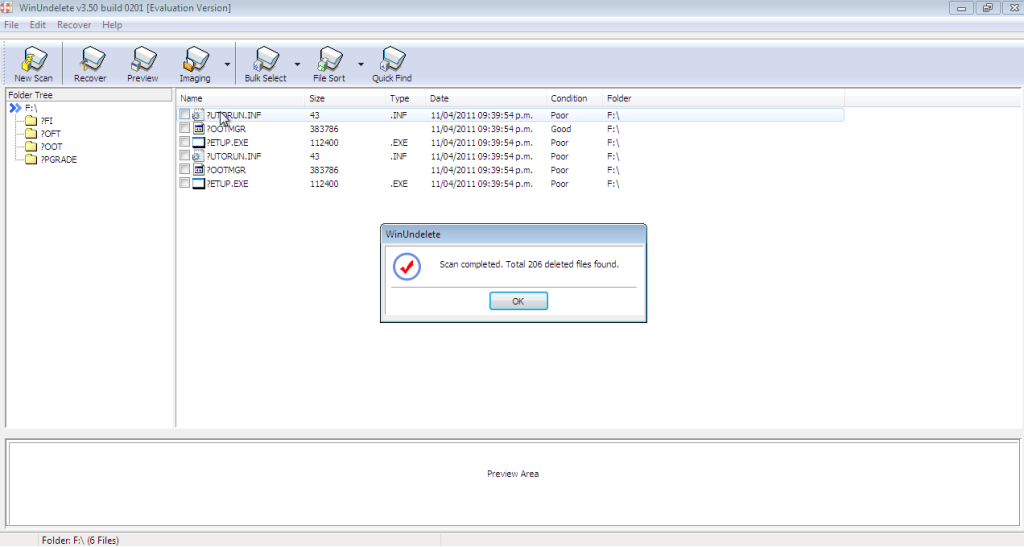Open the Bulk Select dropdown arrow
The image size is (1024, 547).
point(297,64)
